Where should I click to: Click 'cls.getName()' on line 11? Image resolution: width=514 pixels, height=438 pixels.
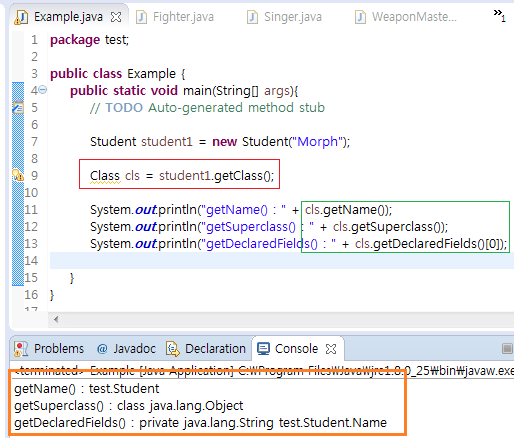[345, 209]
